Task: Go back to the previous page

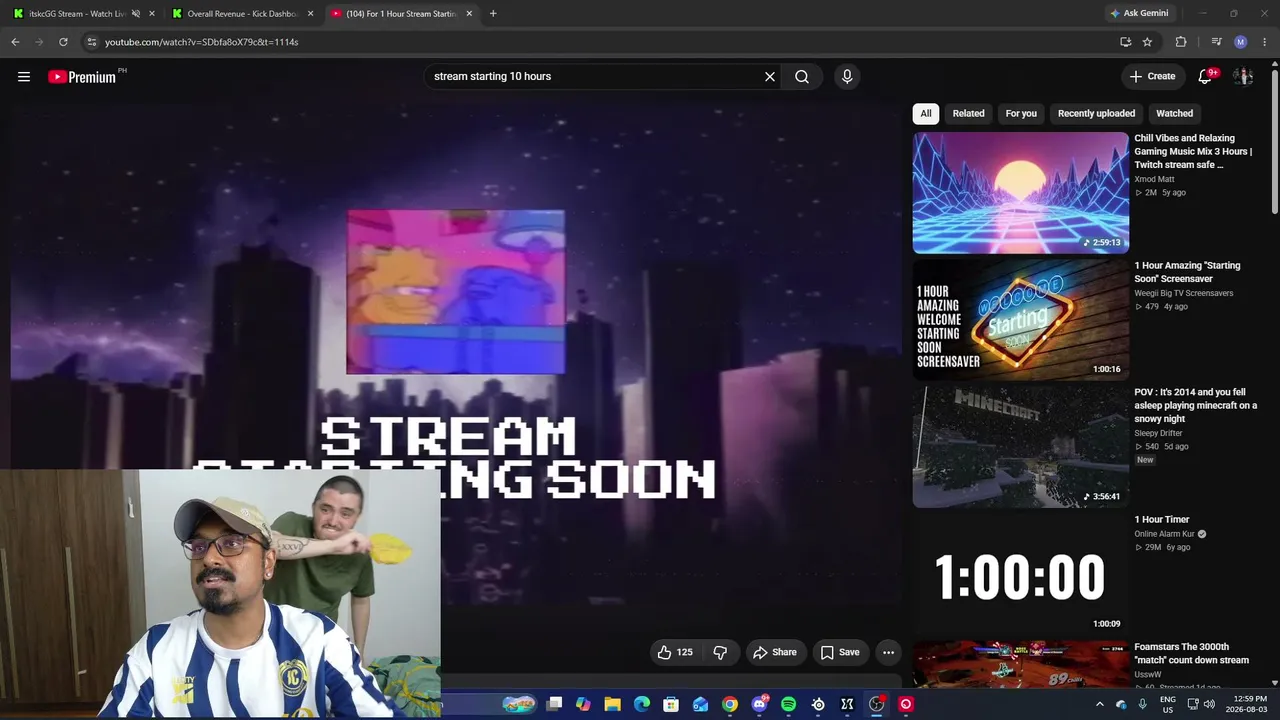Action: 15,42
